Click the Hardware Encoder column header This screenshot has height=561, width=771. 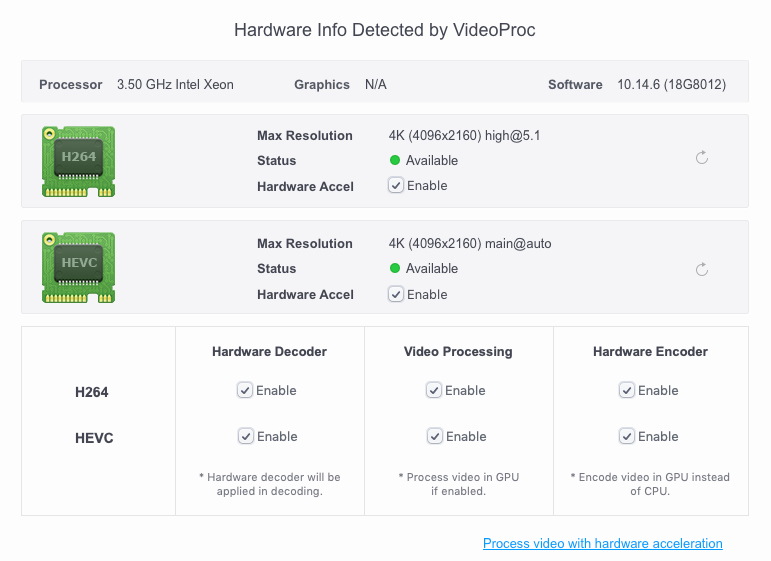pyautogui.click(x=650, y=351)
